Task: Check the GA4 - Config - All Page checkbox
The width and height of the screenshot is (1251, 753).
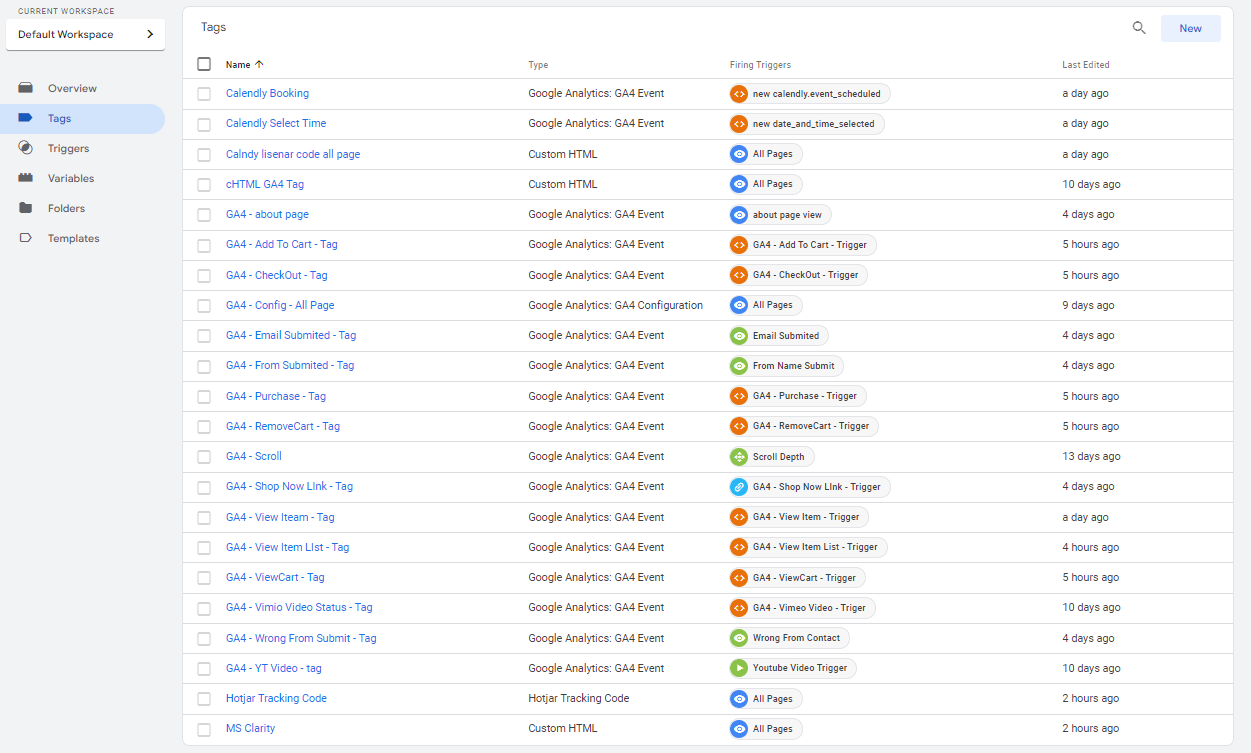Action: pos(204,306)
